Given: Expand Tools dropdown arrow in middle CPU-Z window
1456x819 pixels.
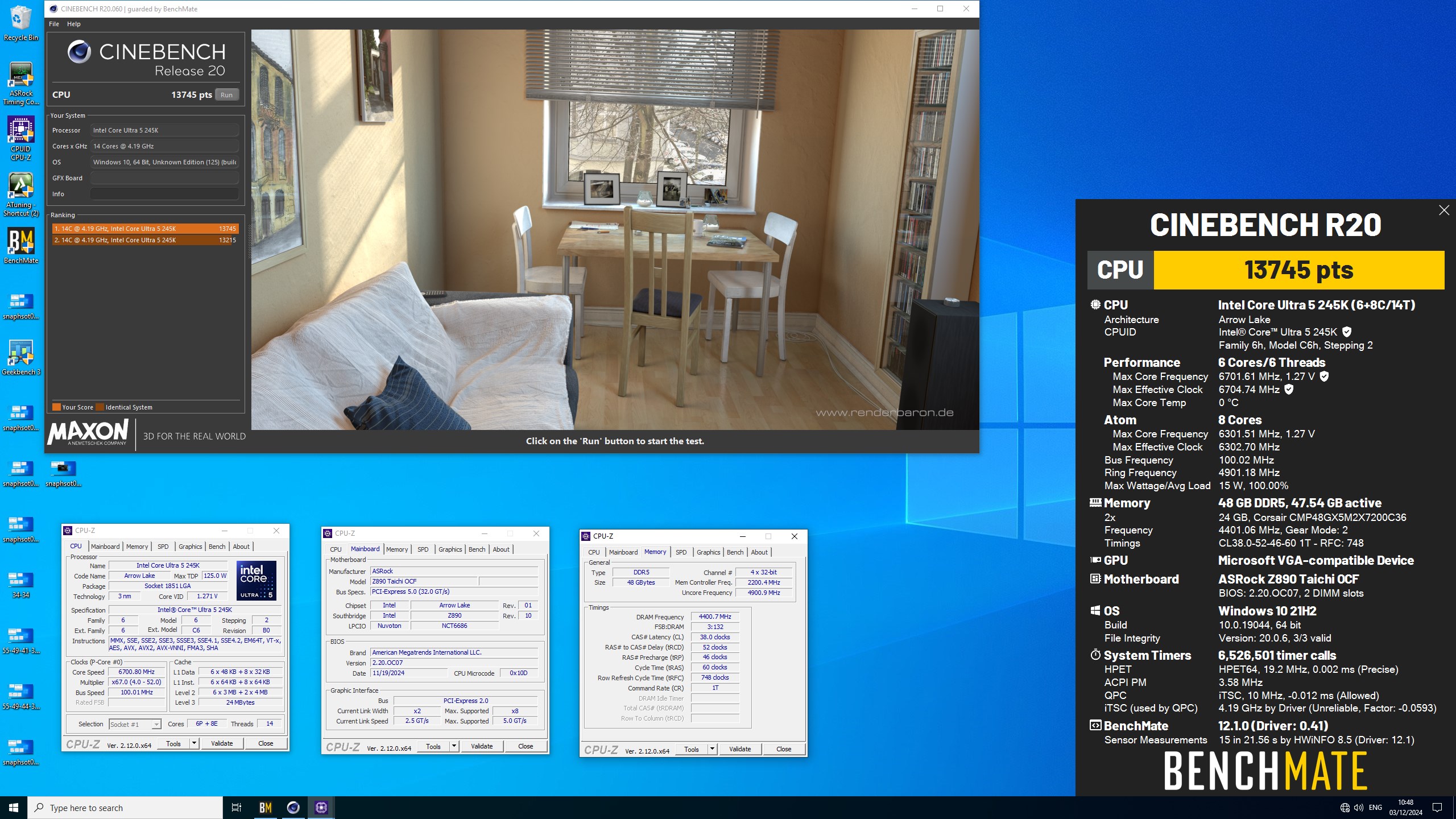Looking at the screenshot, I should [454, 746].
